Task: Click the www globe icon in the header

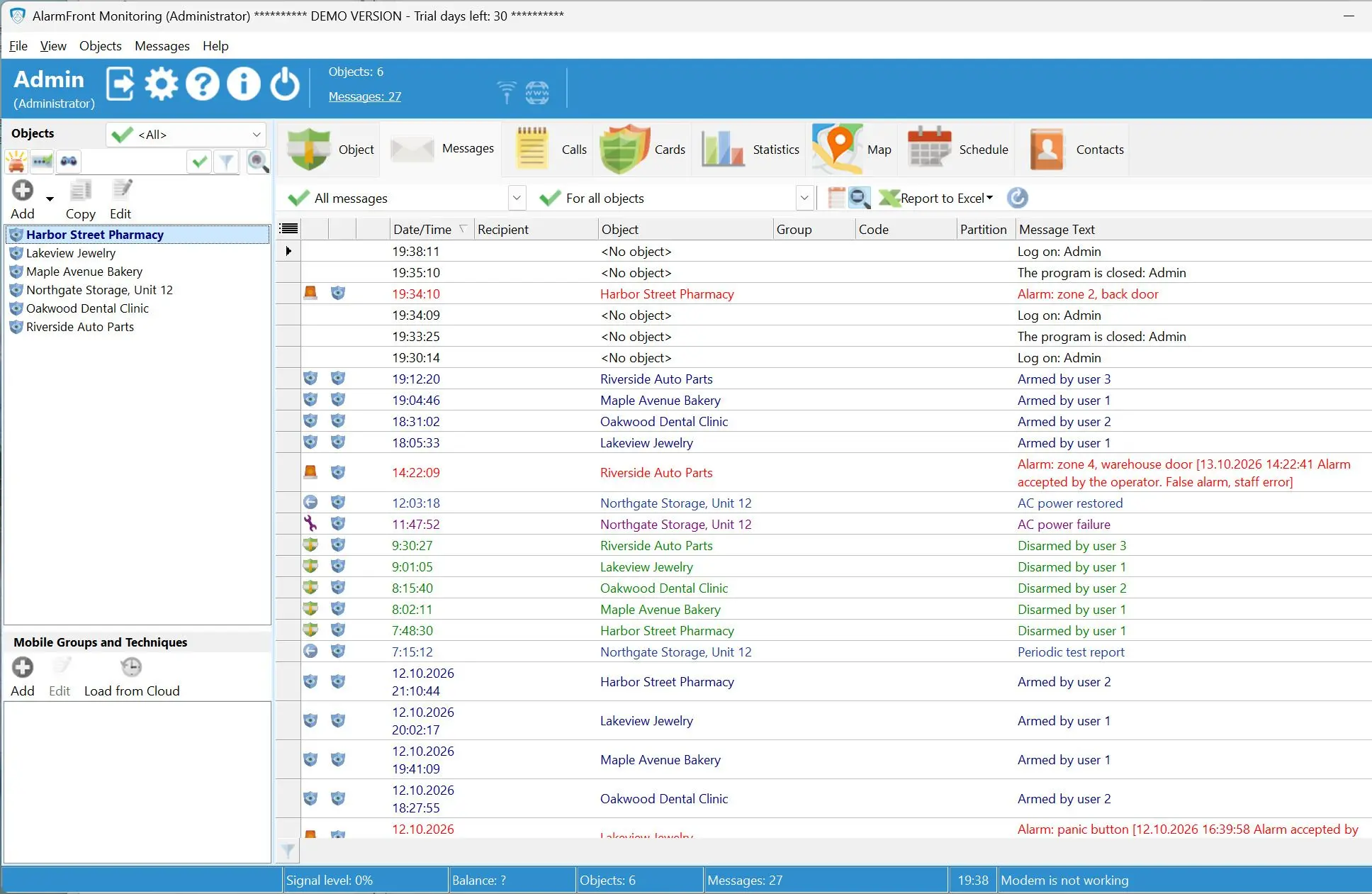Action: [x=537, y=92]
